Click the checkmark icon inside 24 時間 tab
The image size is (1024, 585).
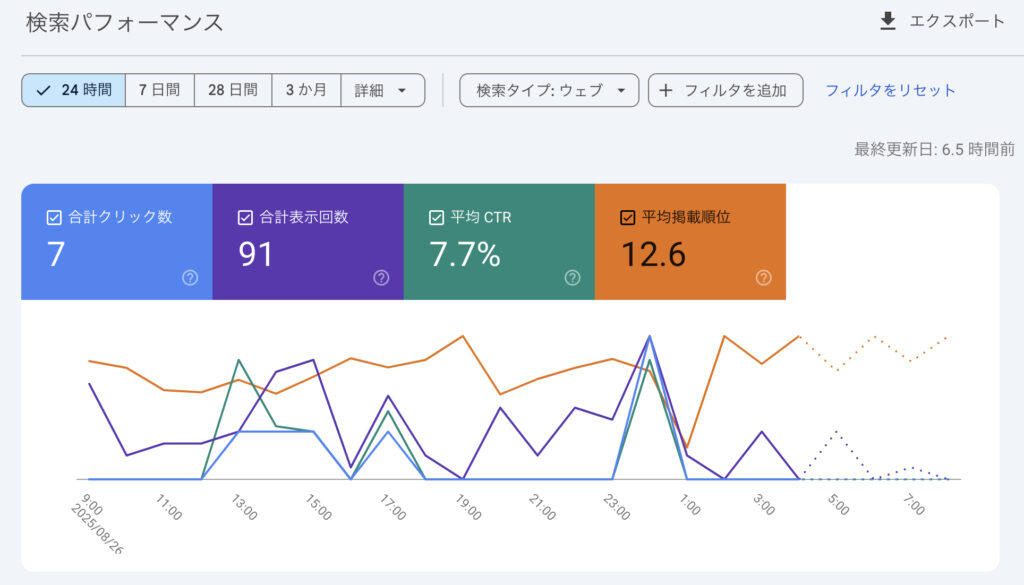coord(44,89)
